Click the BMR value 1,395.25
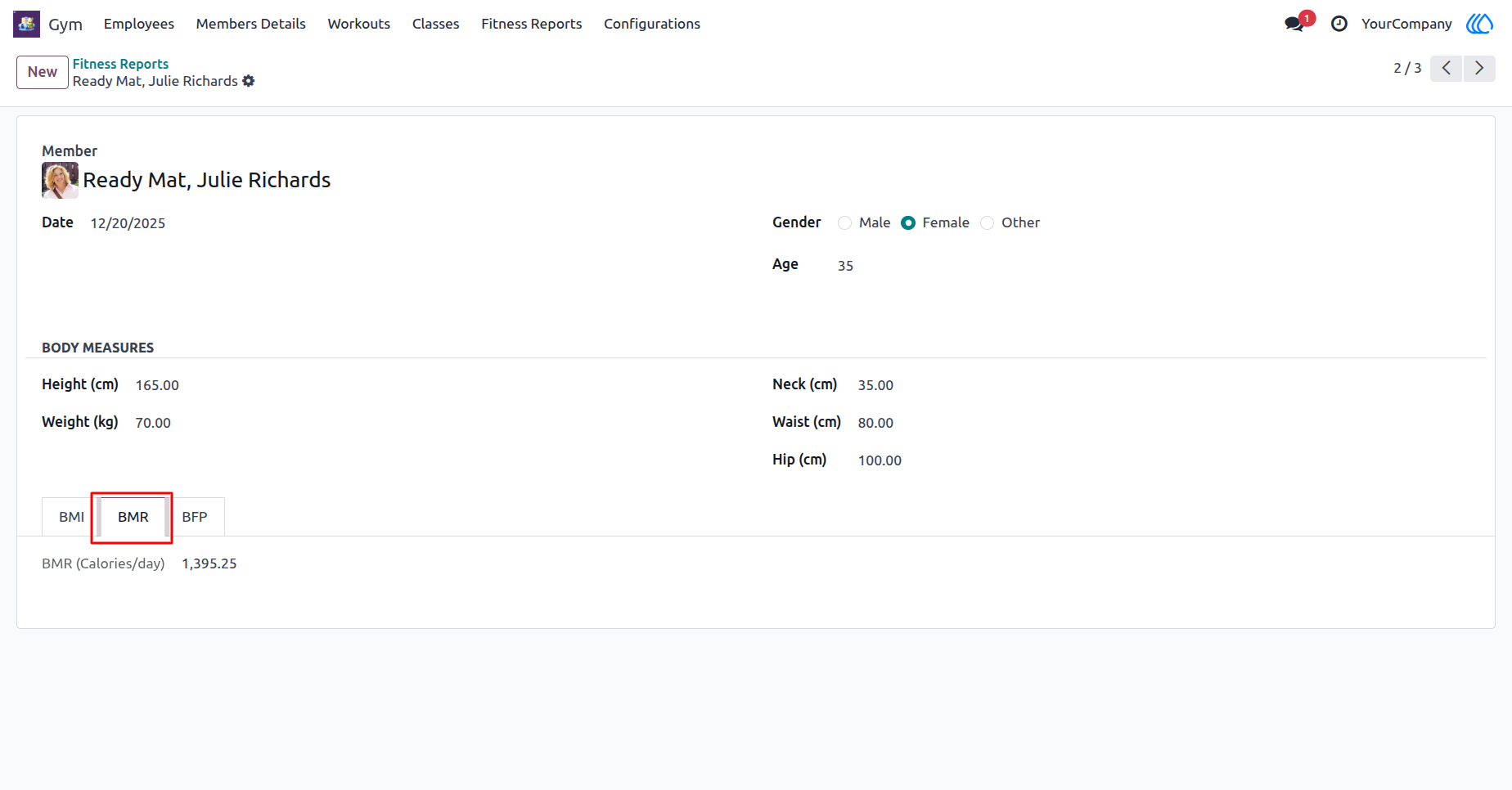Viewport: 1512px width, 790px height. [209, 563]
